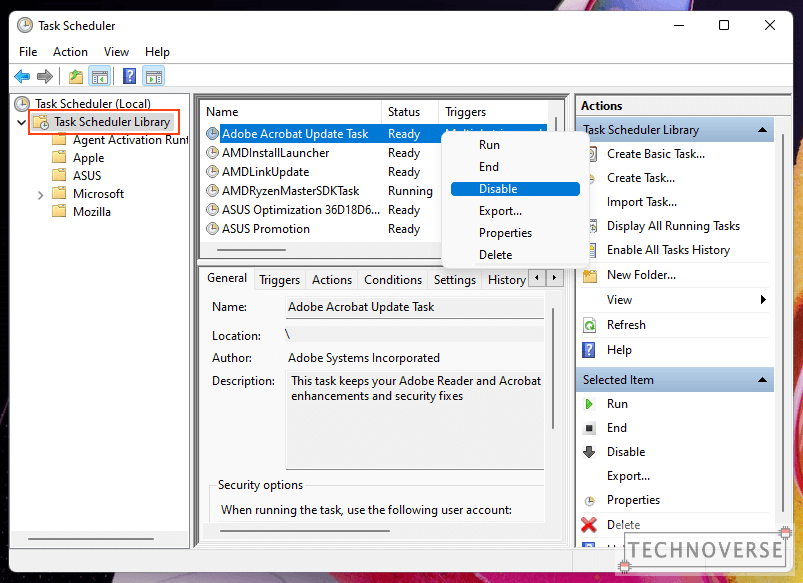Click the General tab's vertical scrollbar
This screenshot has width=803, height=583.
pos(553,369)
